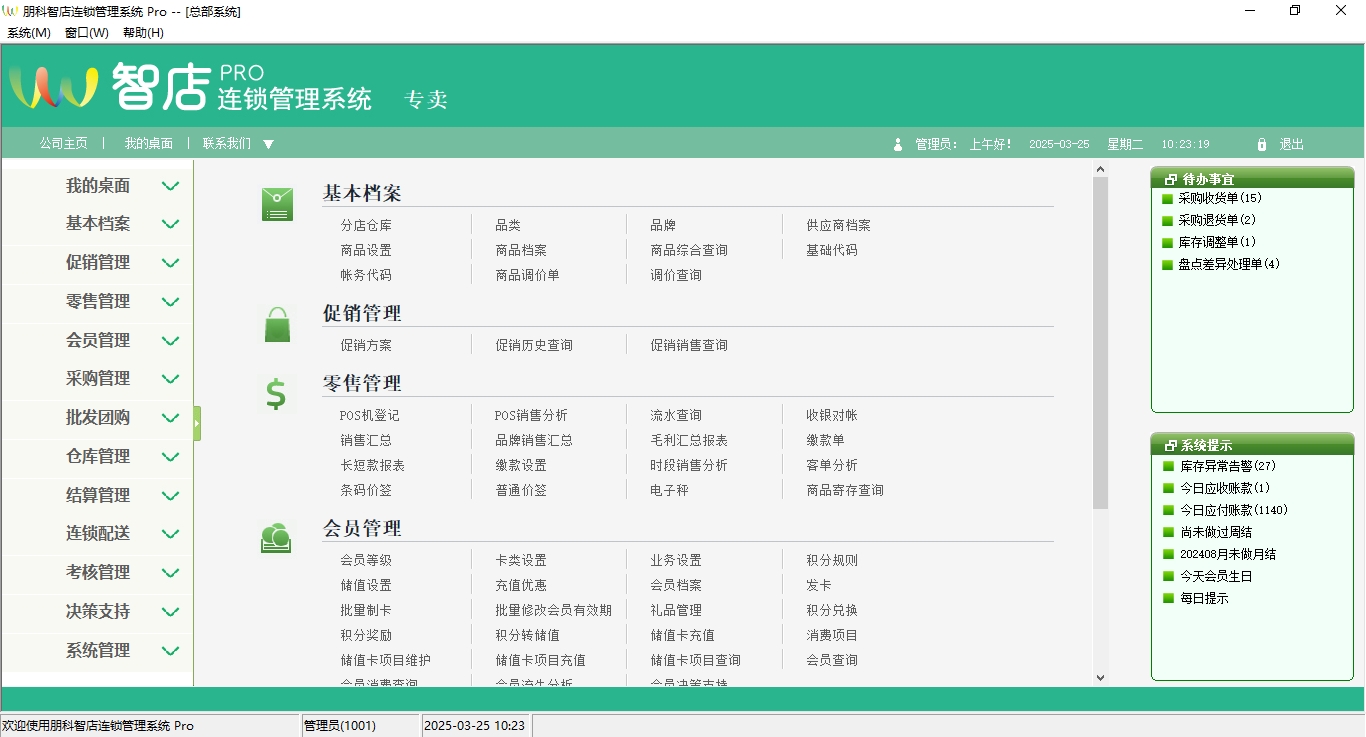Collapse the left sidebar with green handle

coord(197,423)
